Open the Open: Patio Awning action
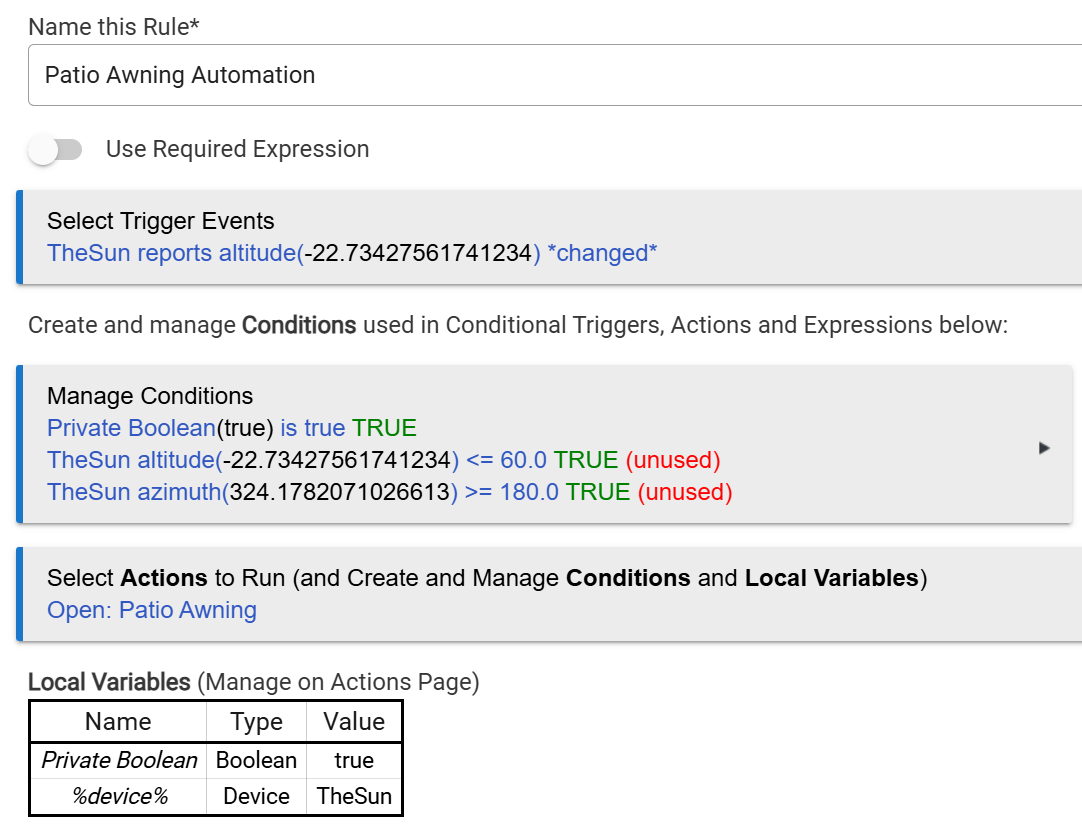This screenshot has width=1082, height=832. click(x=152, y=610)
